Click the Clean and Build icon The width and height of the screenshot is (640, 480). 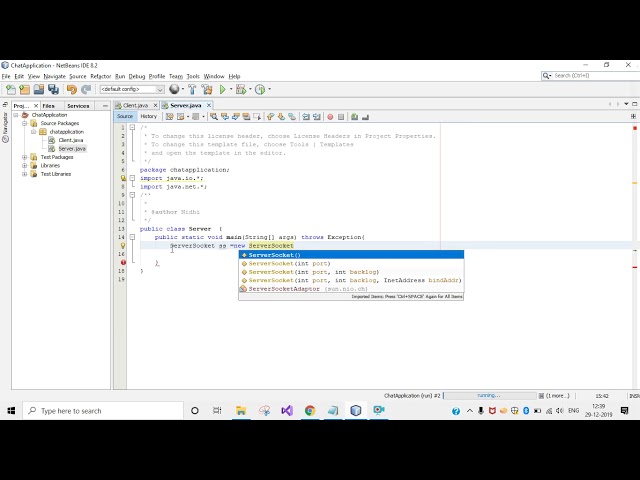pyautogui.click(x=207, y=89)
